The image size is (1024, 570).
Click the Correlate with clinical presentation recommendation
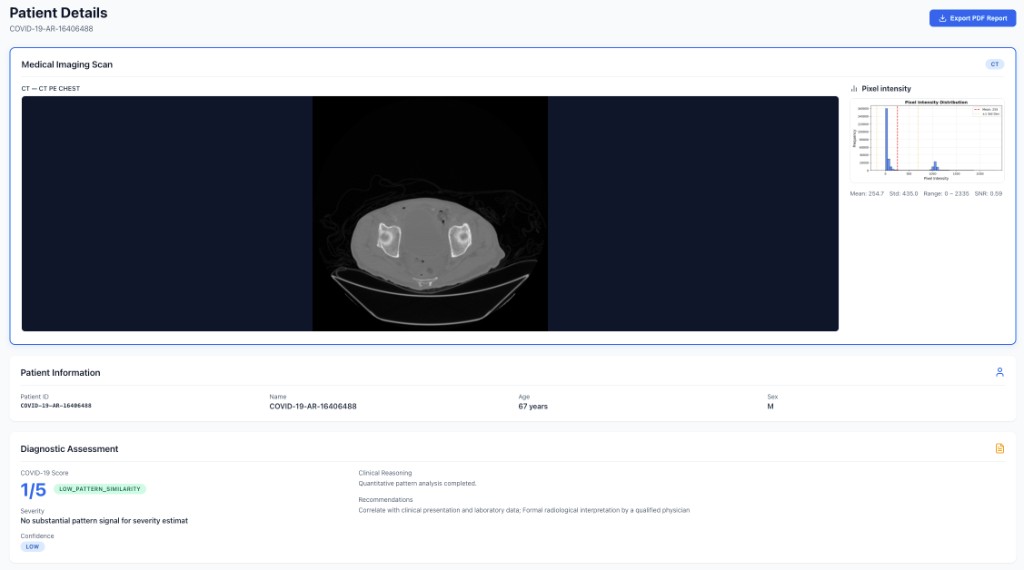(524, 511)
